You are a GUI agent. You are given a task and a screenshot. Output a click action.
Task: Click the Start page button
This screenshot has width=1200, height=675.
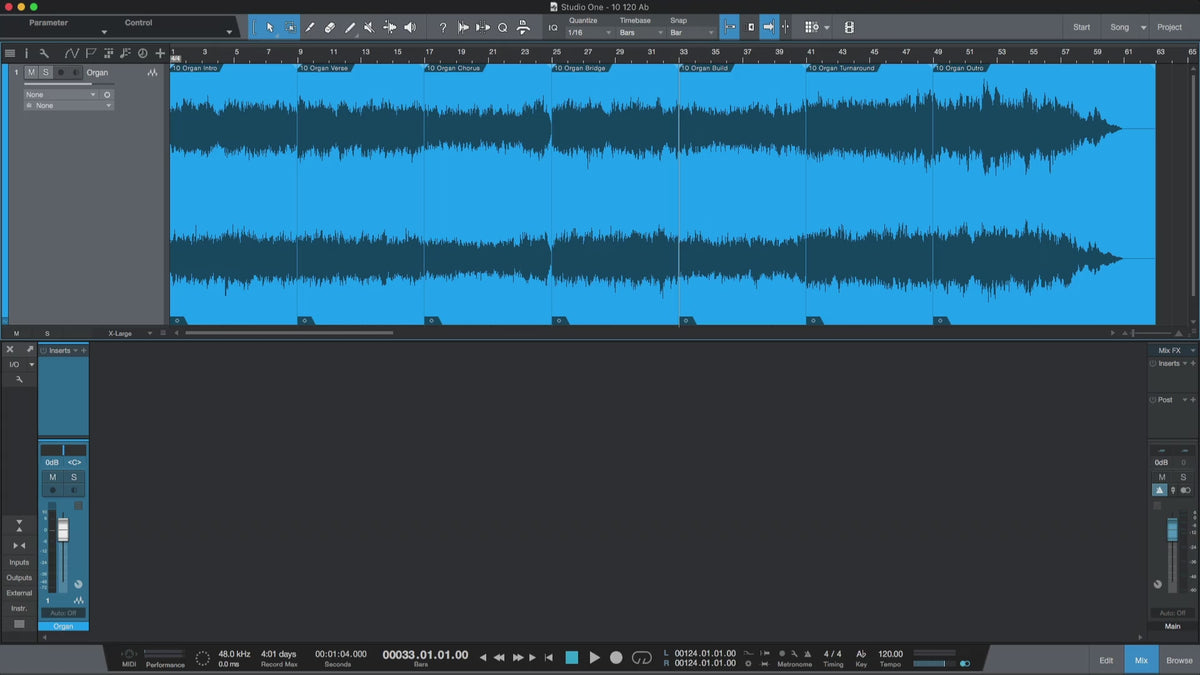point(1081,27)
